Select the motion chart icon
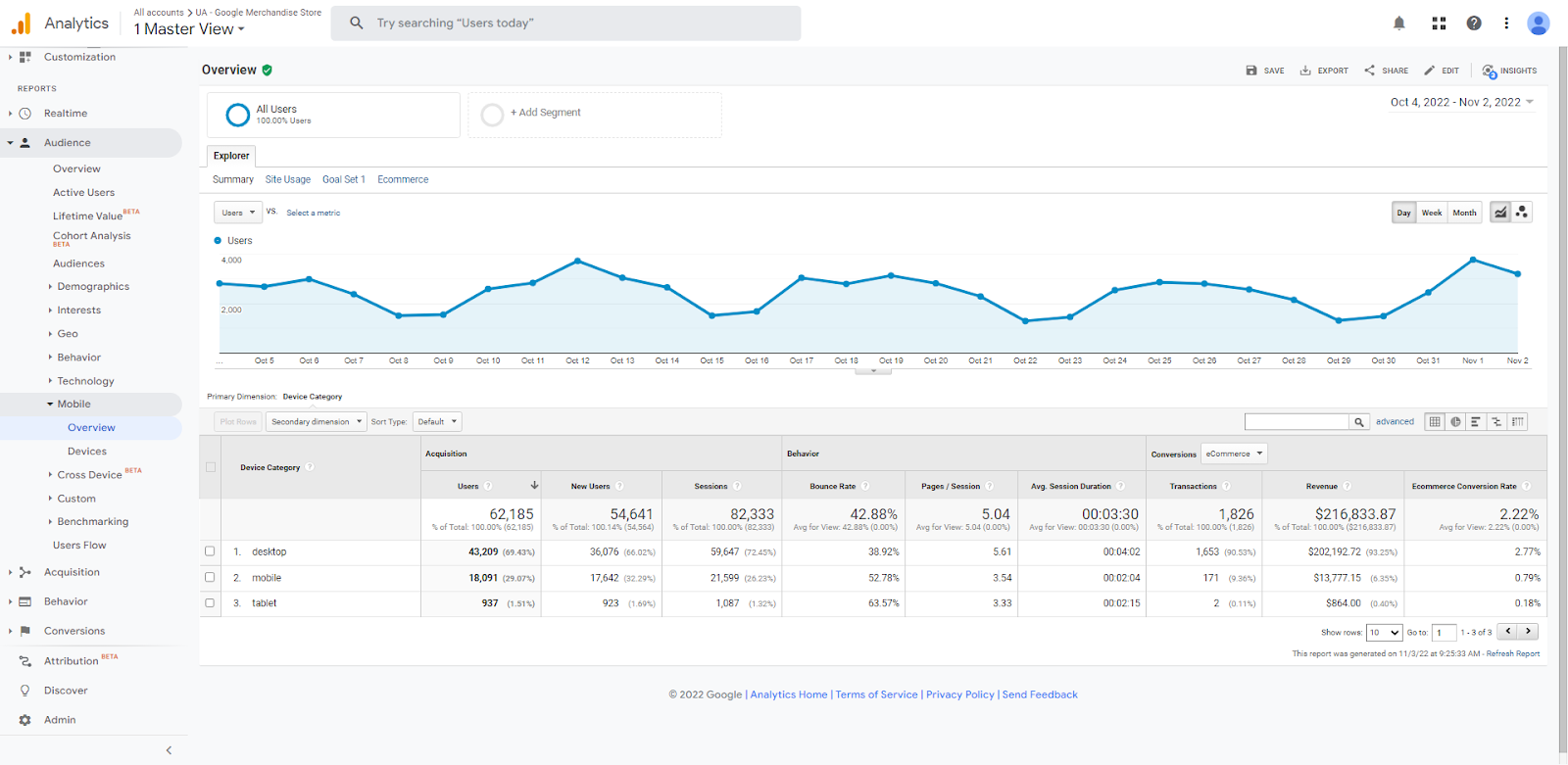The width and height of the screenshot is (1568, 765). click(x=1522, y=213)
